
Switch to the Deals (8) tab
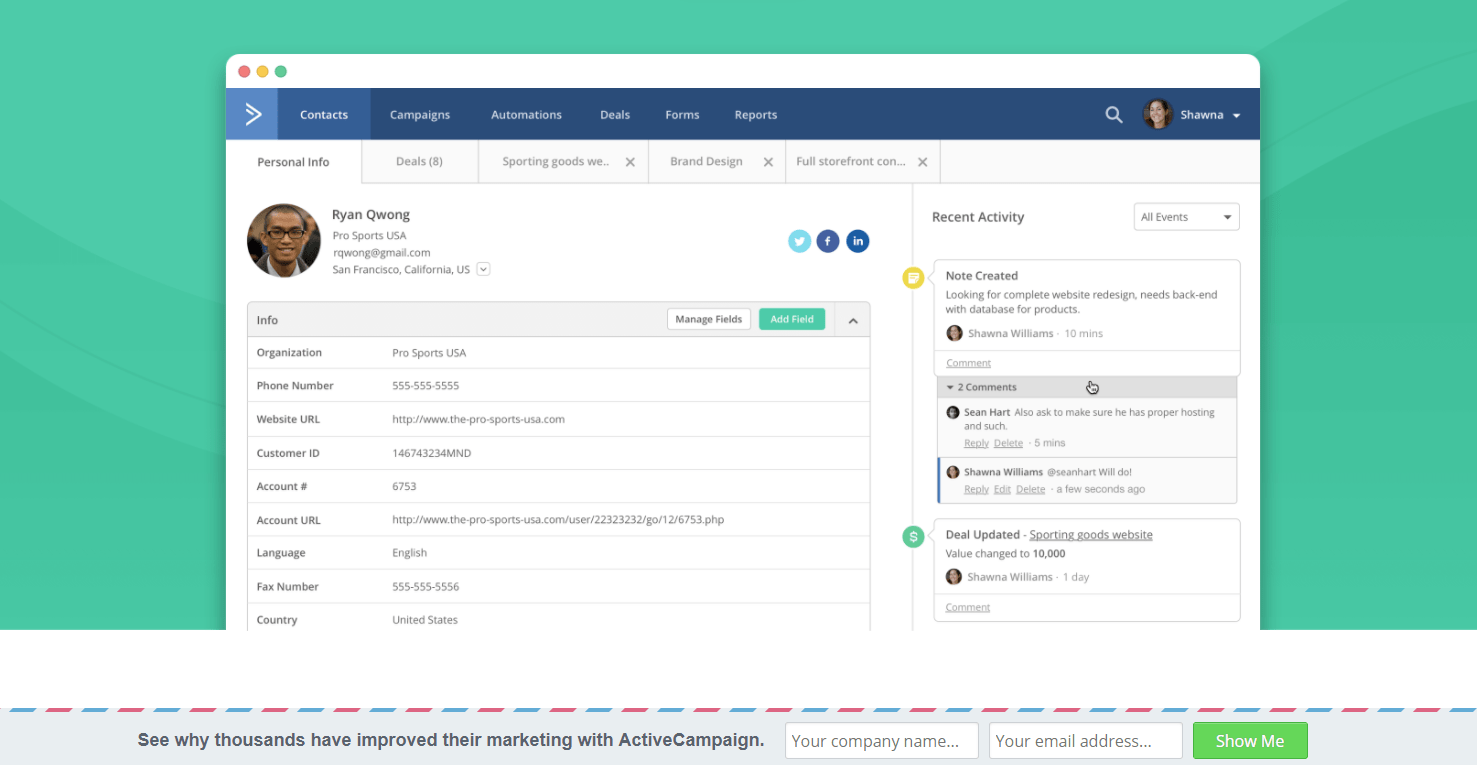420,161
